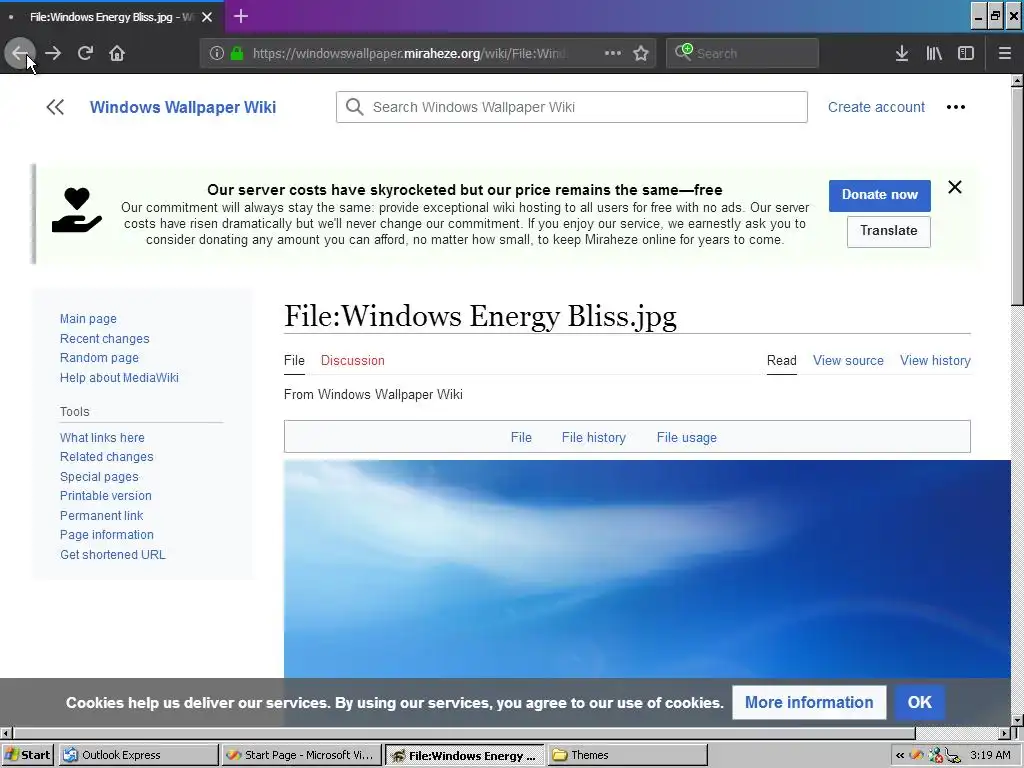The image size is (1024, 768).
Task: Collapse the wiki sidebar with double chevron
Action: [x=55, y=107]
